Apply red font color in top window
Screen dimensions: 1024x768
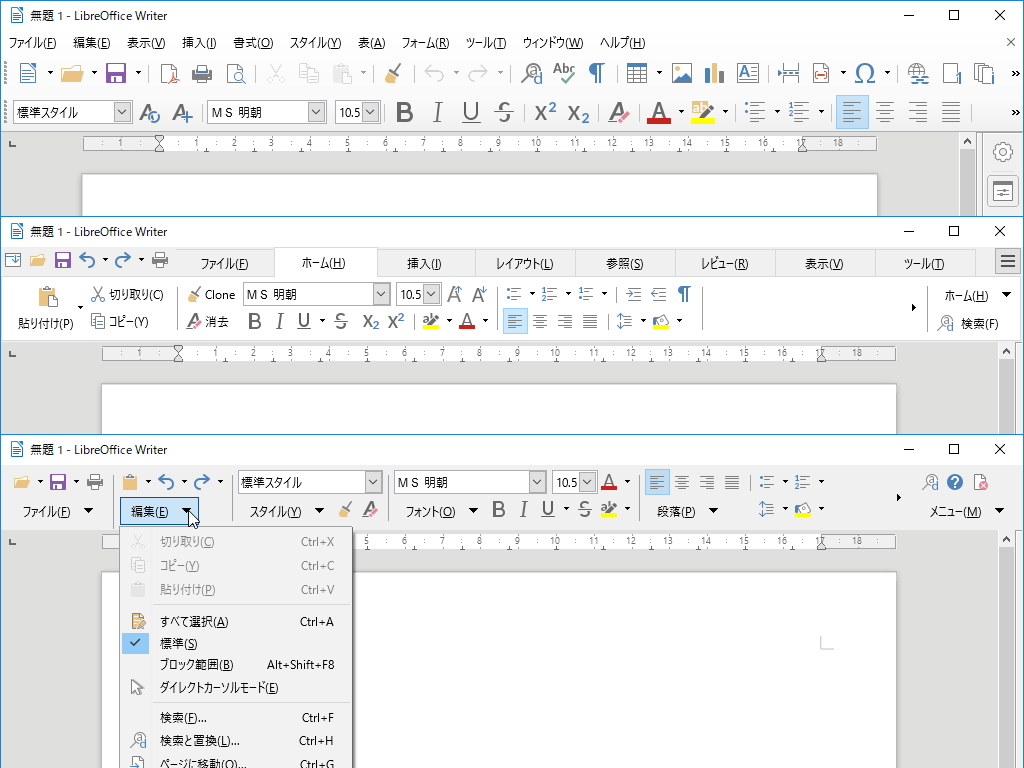659,112
